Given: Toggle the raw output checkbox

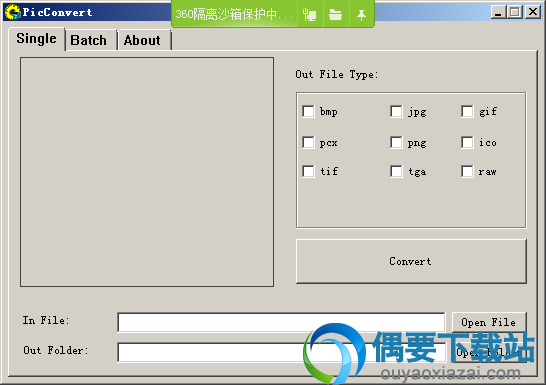Looking at the screenshot, I should [467, 171].
